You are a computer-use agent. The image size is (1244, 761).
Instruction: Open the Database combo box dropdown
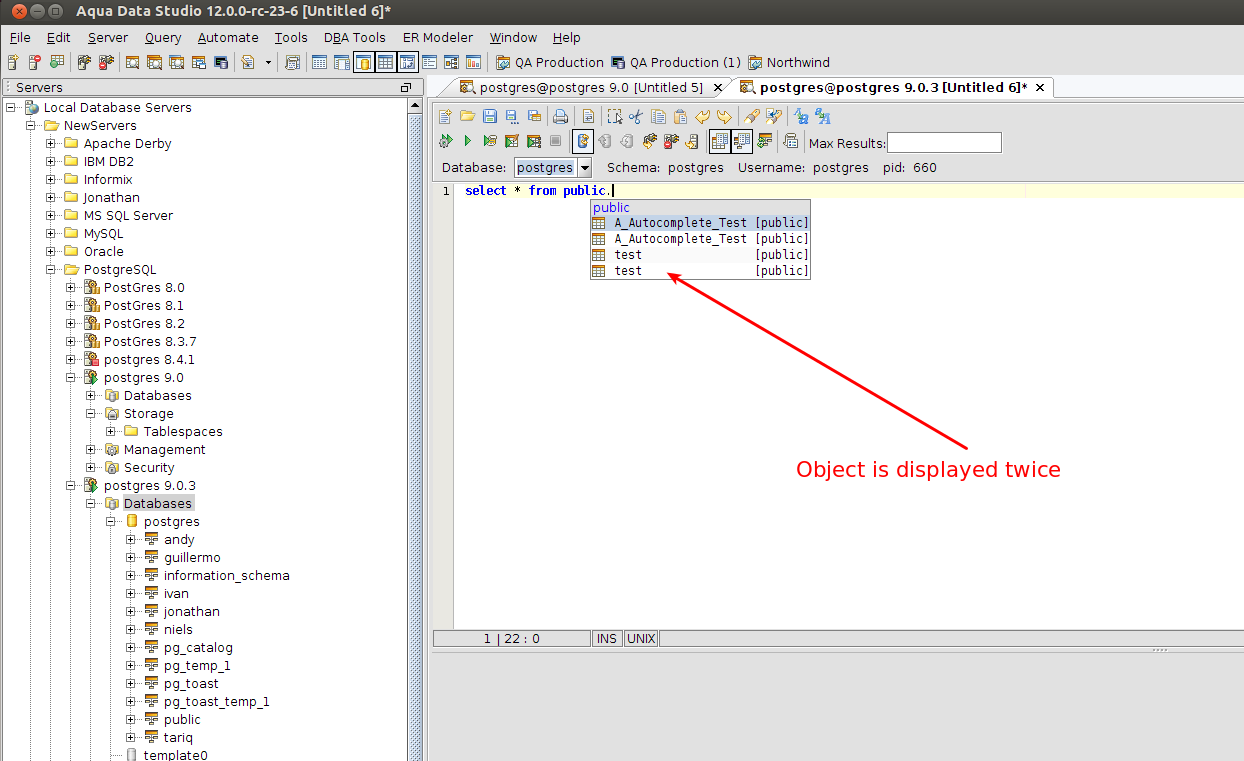[x=584, y=168]
